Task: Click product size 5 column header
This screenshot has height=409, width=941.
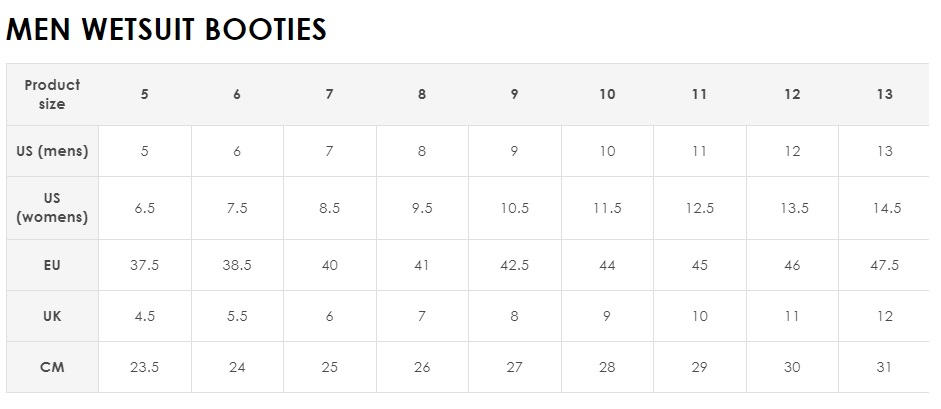Action: coord(145,94)
